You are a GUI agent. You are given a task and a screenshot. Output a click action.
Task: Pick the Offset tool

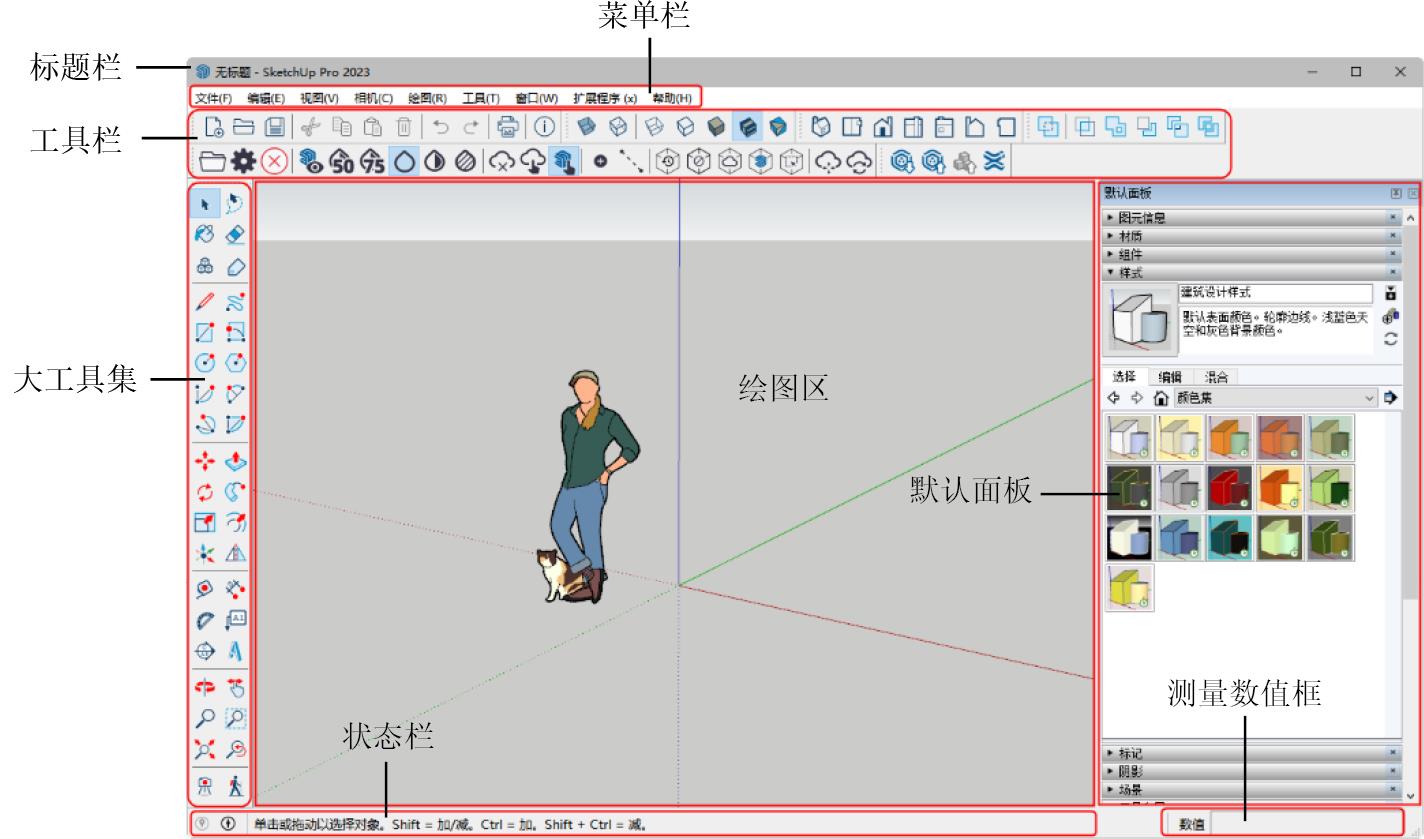pyautogui.click(x=235, y=522)
